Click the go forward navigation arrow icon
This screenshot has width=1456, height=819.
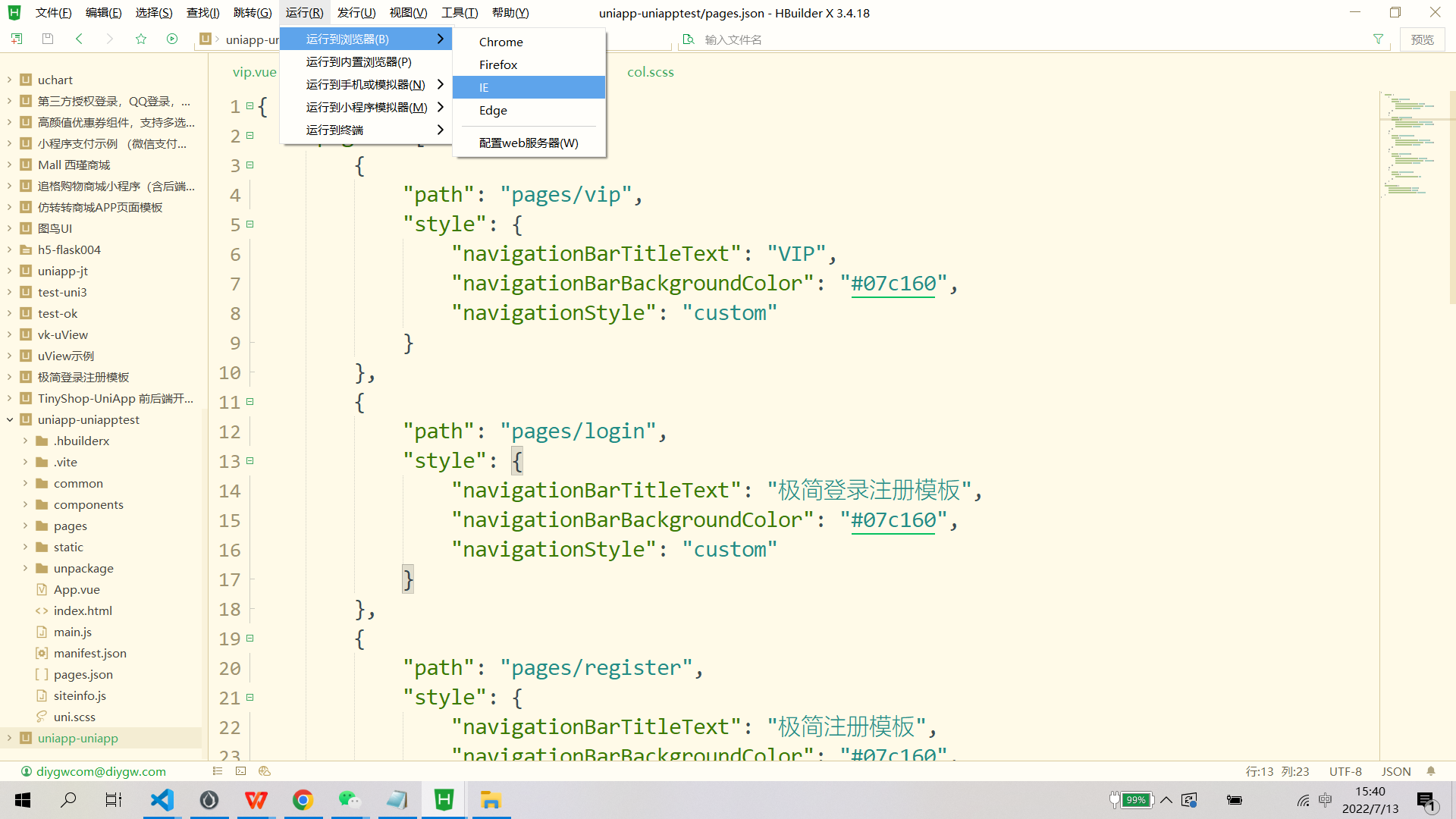click(x=109, y=39)
